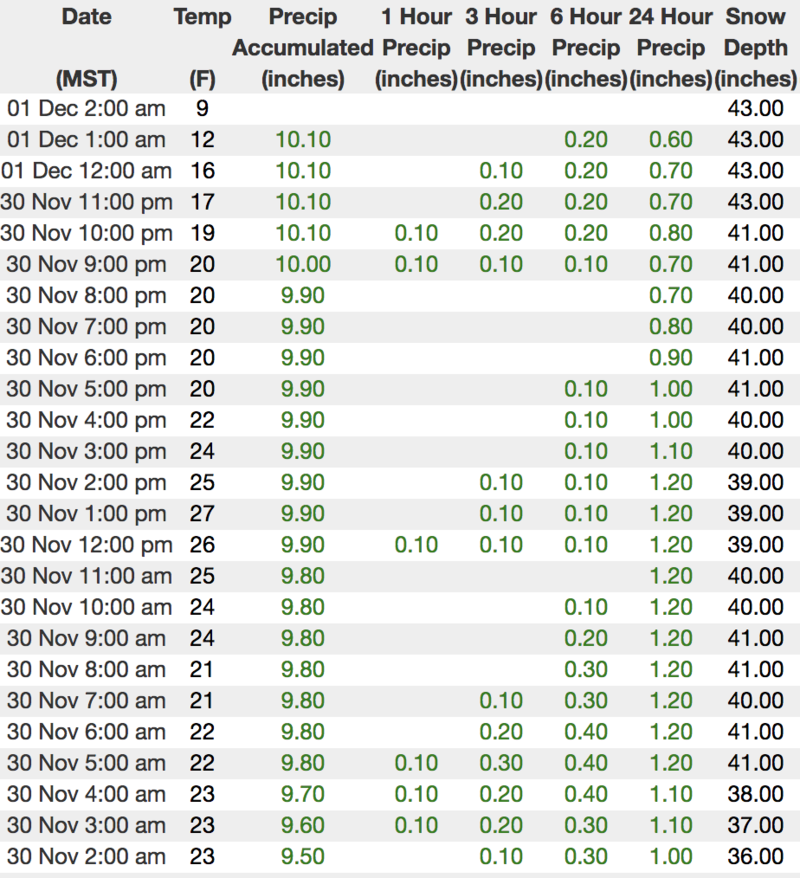Image resolution: width=800 pixels, height=878 pixels.
Task: Click the 30 Nov 6:00 pm date cell
Action: (x=86, y=358)
